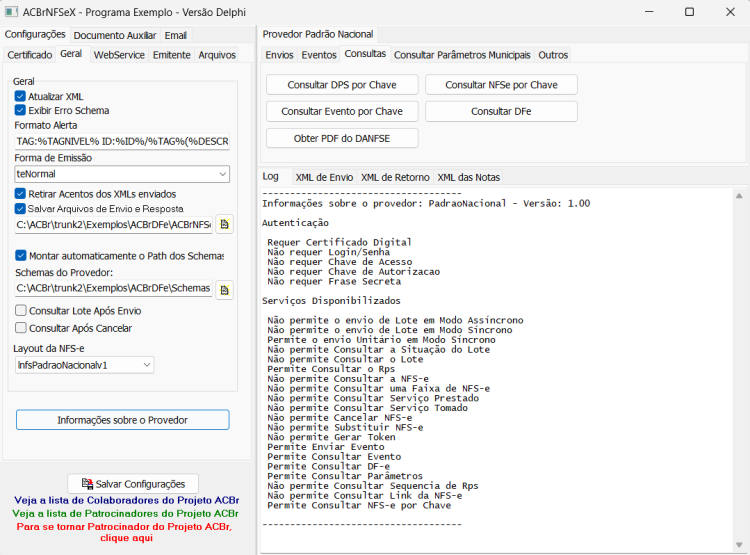Click Informações sobre o Provedor button
Image resolution: width=750 pixels, height=555 pixels.
click(x=122, y=420)
